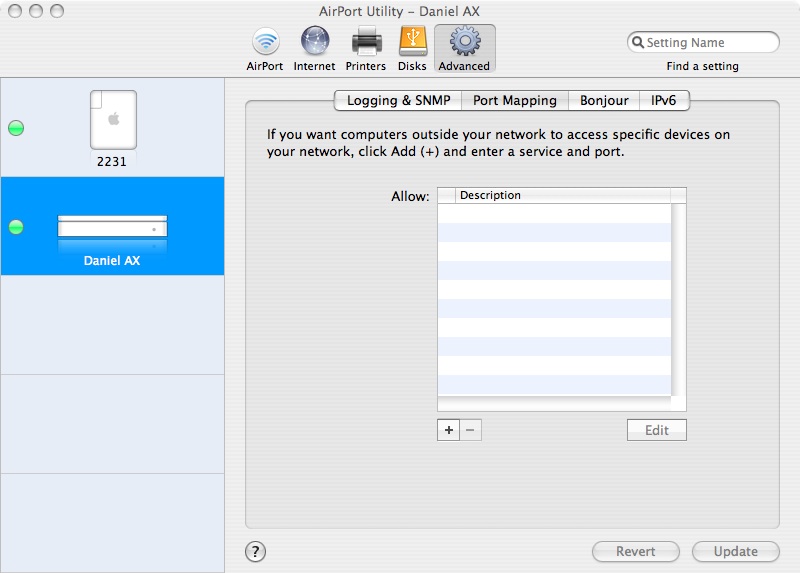This screenshot has height=573, width=800.
Task: Switch to the Port Mapping tab
Action: (514, 101)
